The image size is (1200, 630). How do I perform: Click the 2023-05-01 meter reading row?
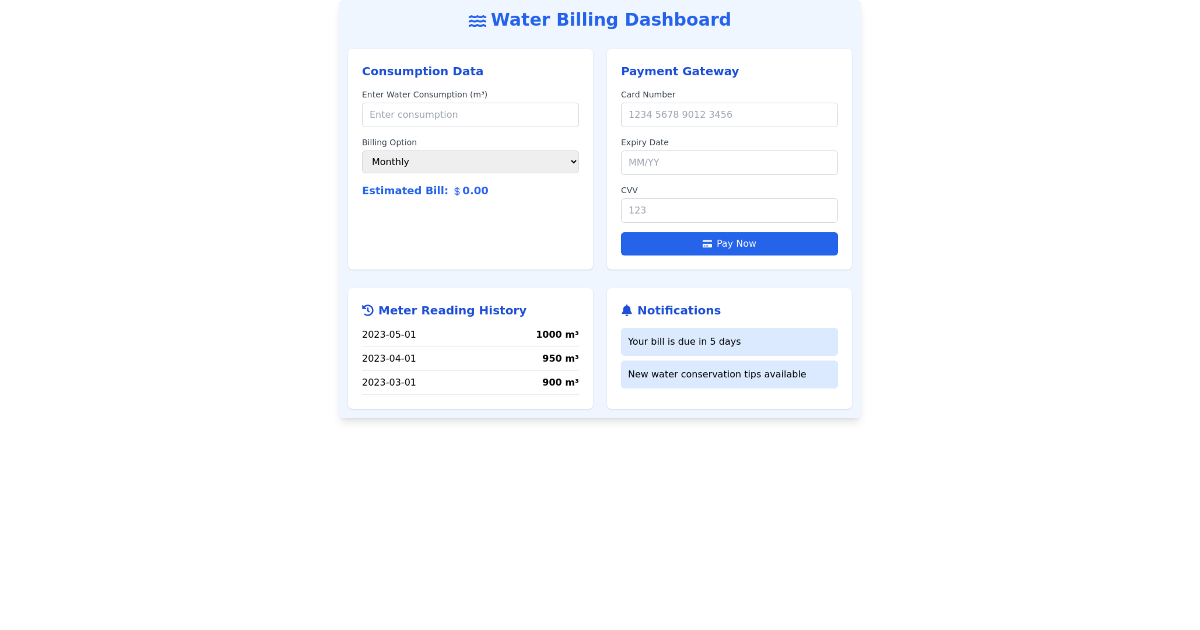(470, 334)
